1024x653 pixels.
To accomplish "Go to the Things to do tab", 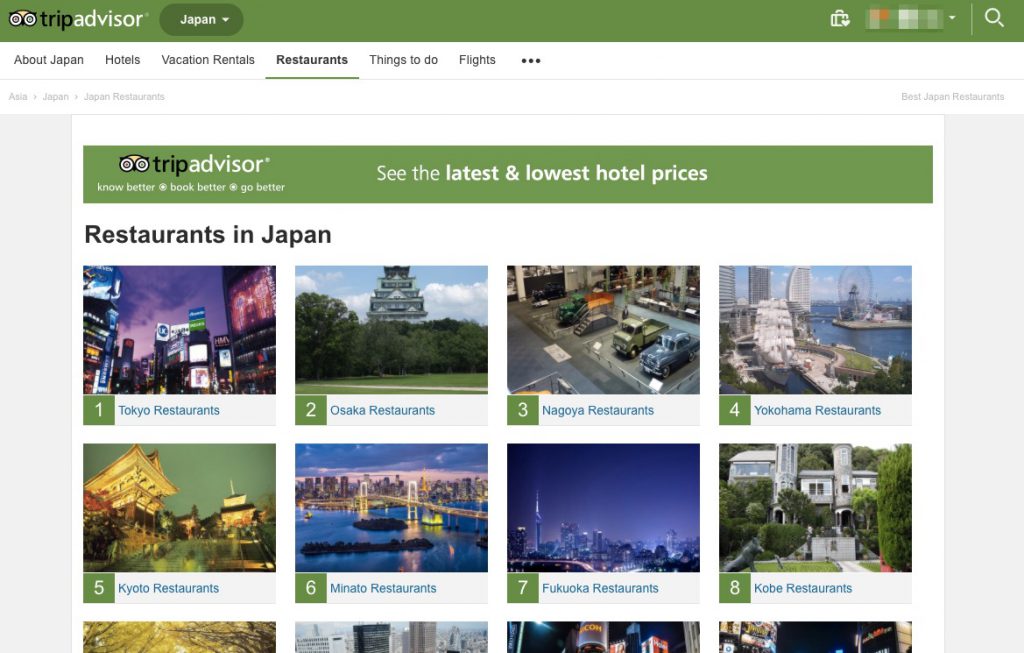I will coord(403,60).
